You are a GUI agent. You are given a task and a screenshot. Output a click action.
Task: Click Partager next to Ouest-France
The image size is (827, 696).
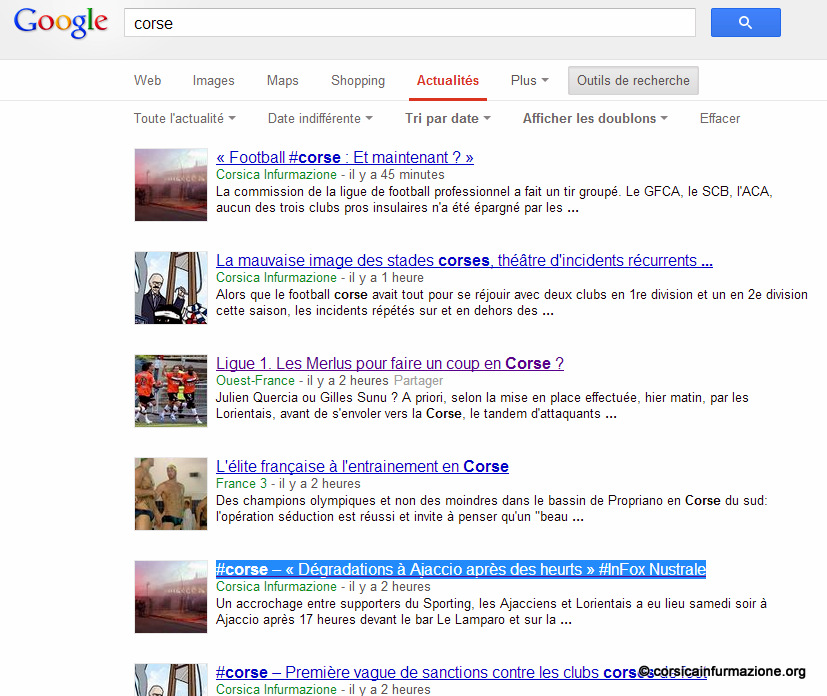[x=418, y=380]
